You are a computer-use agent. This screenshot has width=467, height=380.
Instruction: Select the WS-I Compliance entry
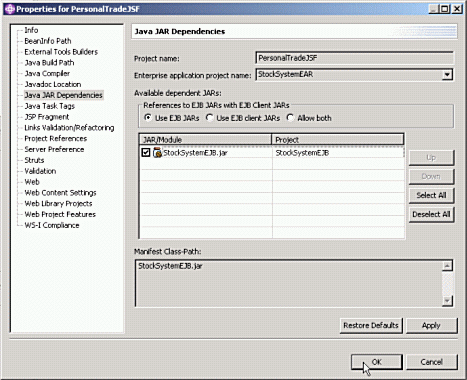(x=52, y=225)
